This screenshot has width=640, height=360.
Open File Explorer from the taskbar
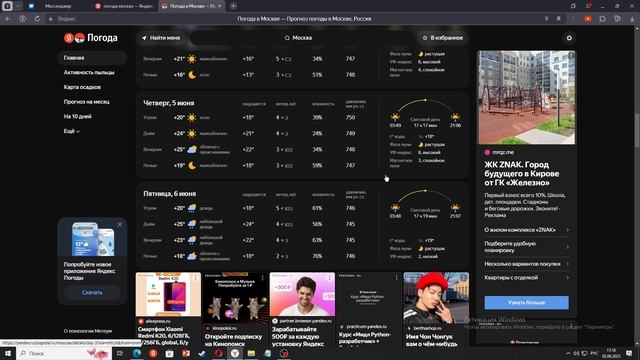[x=251, y=353]
